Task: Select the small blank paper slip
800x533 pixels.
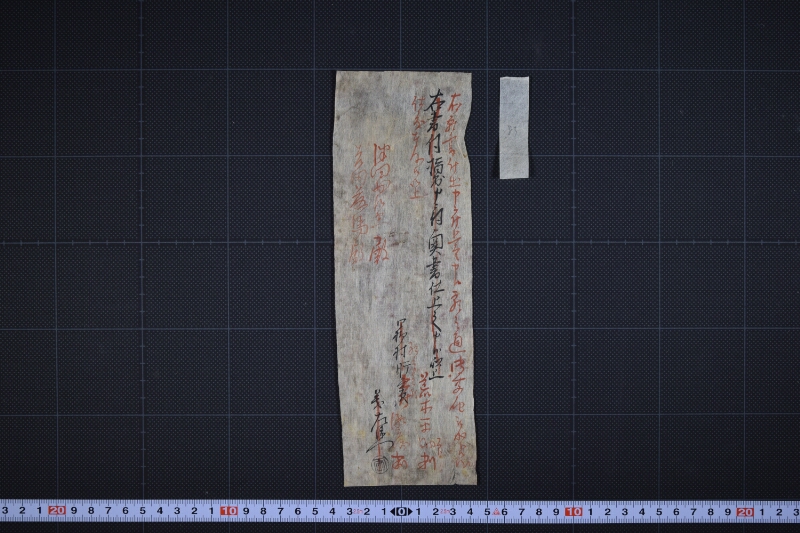Action: (x=514, y=128)
